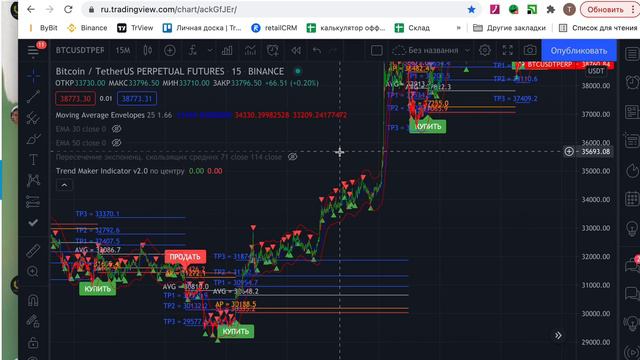Open the 'Без названия' layout dropdown
640x360 pixels.
point(431,50)
